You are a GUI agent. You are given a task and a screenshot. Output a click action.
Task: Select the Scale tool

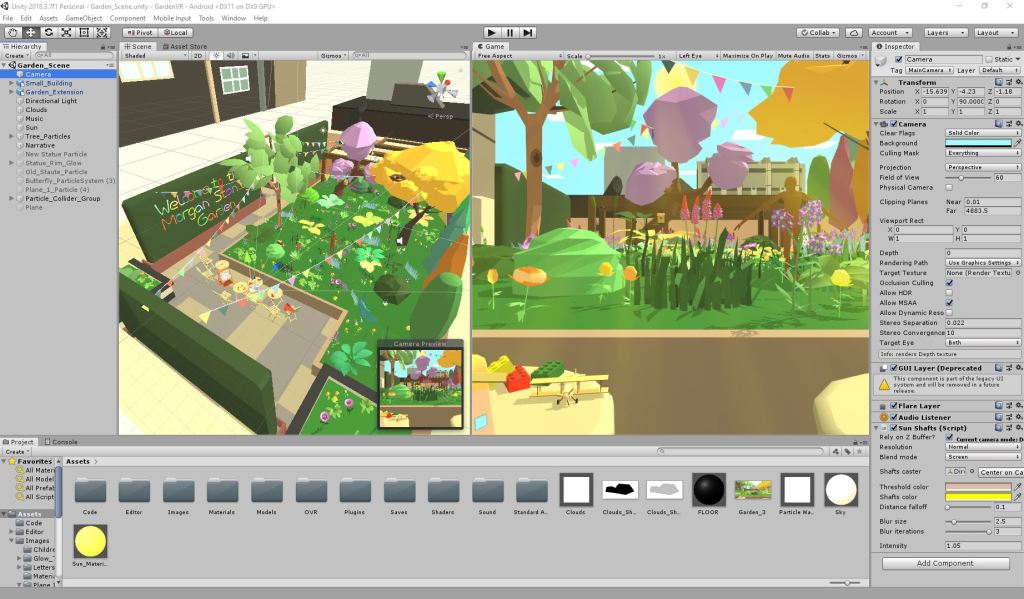(66, 32)
